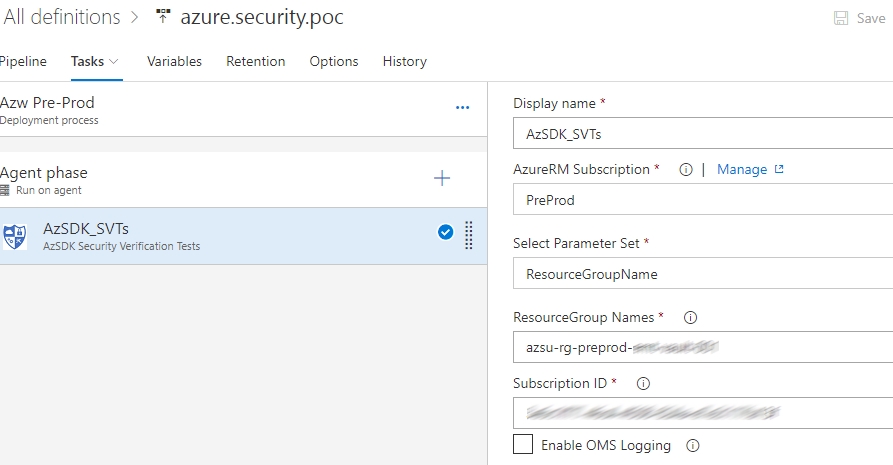This screenshot has width=893, height=465.
Task: Show info for Enable OMS Logging
Action: tap(693, 446)
